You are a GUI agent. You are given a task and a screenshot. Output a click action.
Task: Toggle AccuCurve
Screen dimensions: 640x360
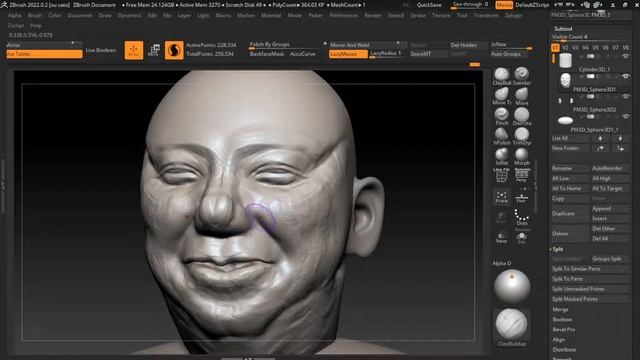[x=302, y=54]
